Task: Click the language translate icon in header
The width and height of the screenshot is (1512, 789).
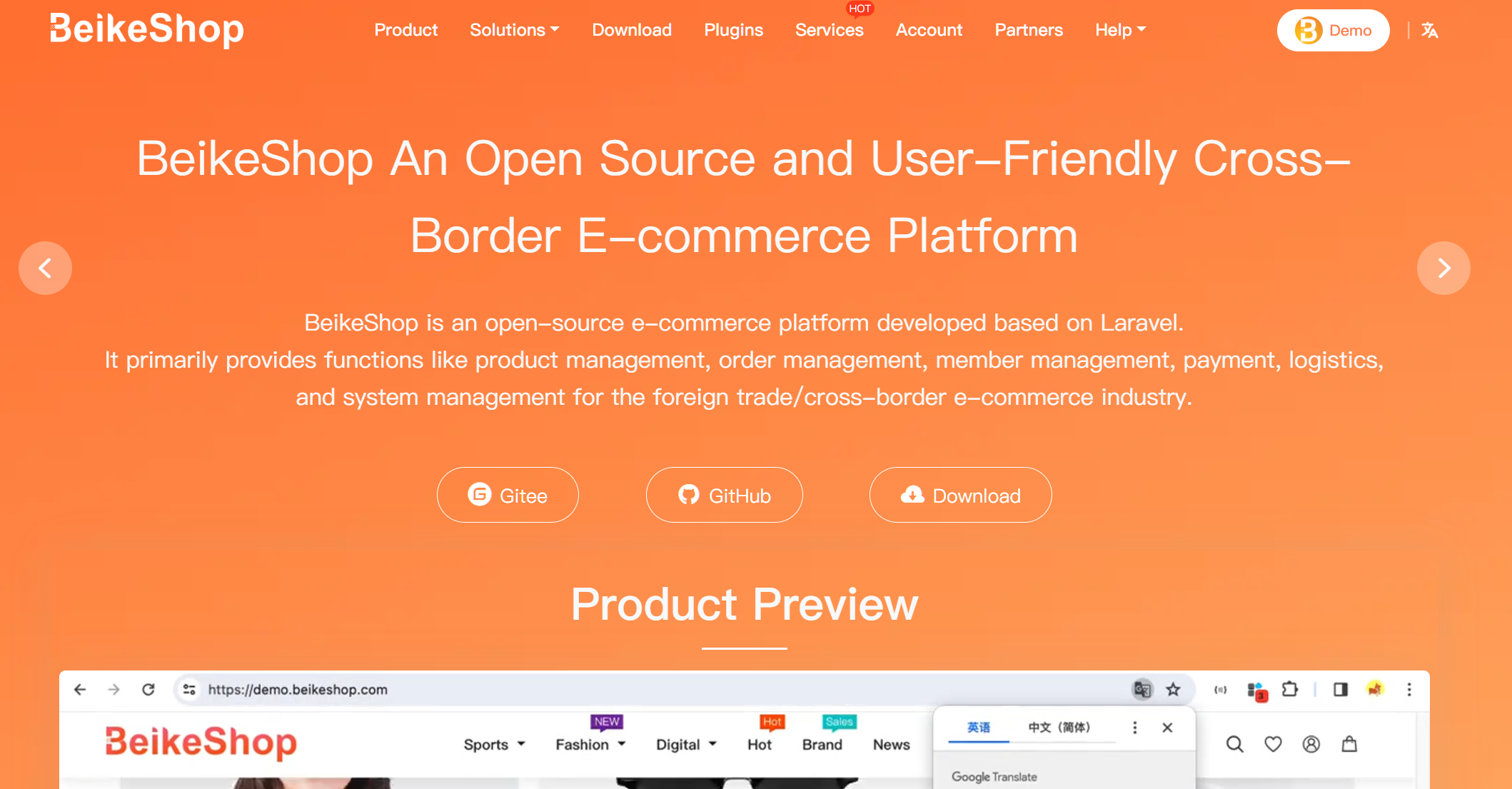Action: pyautogui.click(x=1429, y=30)
